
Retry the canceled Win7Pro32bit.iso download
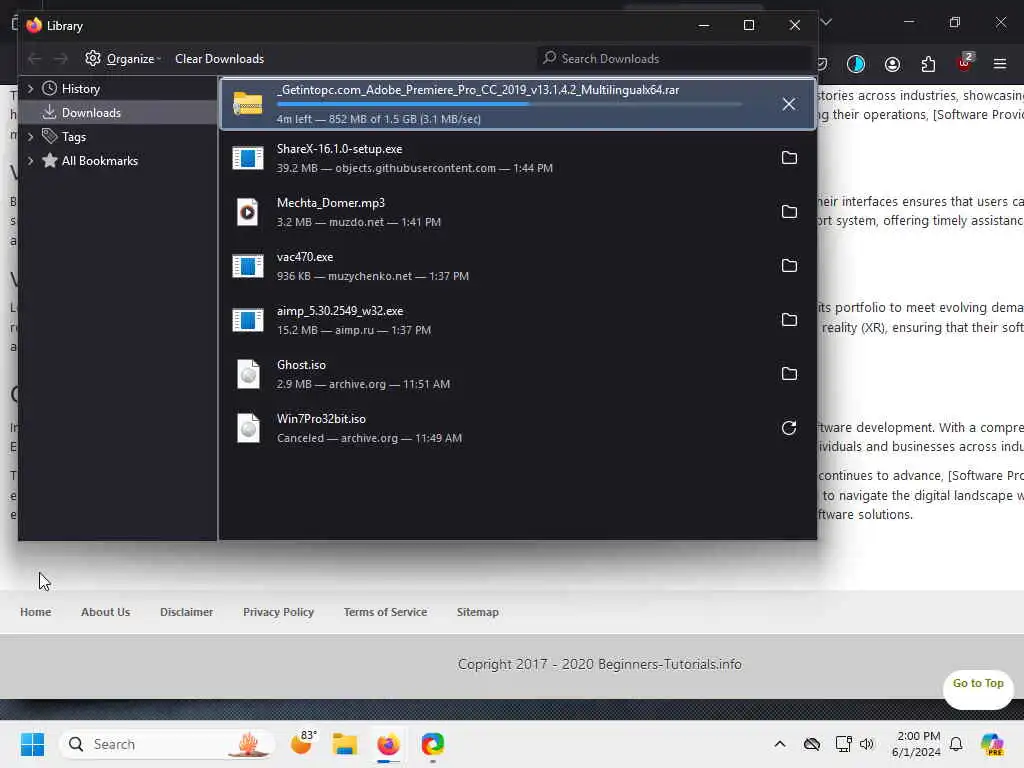(x=789, y=428)
